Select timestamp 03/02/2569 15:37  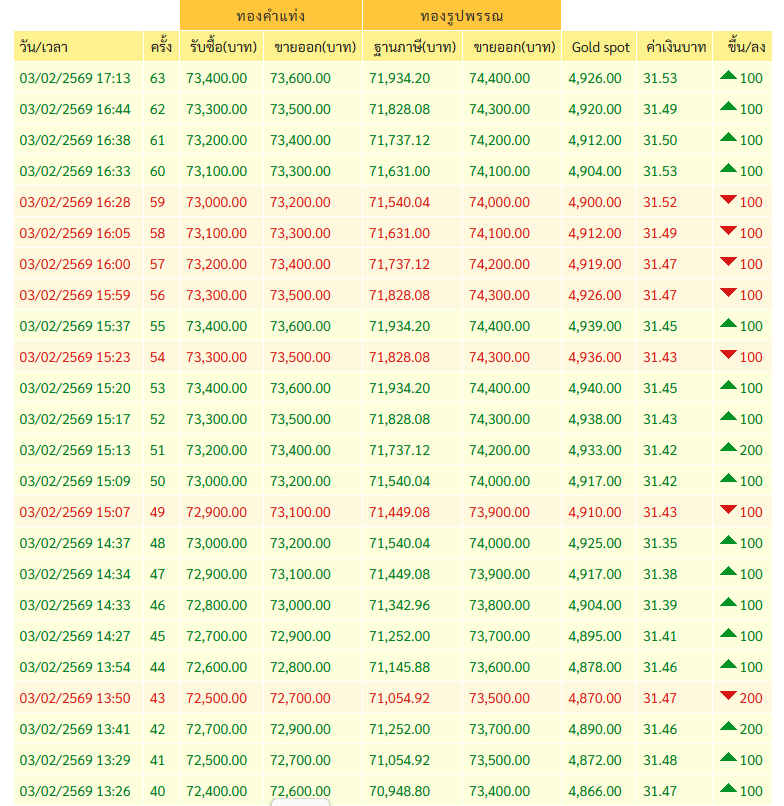[x=75, y=326]
